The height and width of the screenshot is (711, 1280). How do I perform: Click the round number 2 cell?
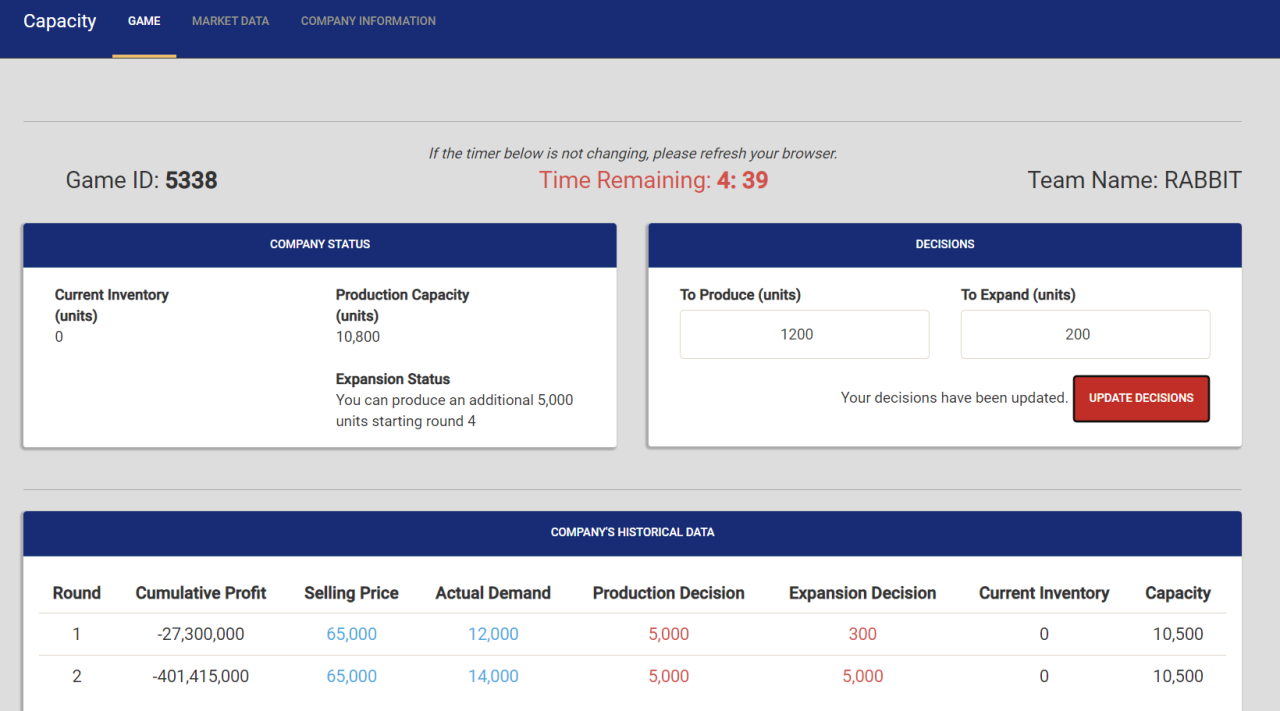click(x=77, y=676)
